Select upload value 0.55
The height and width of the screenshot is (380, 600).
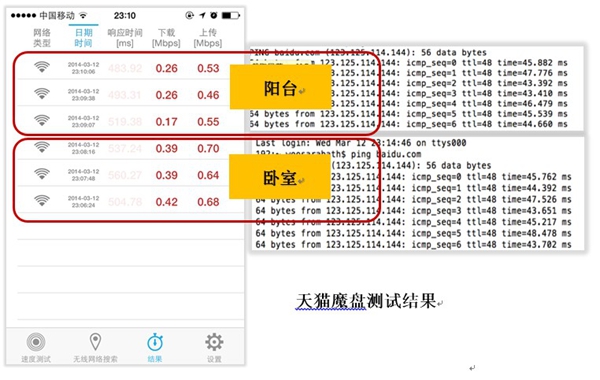click(208, 122)
